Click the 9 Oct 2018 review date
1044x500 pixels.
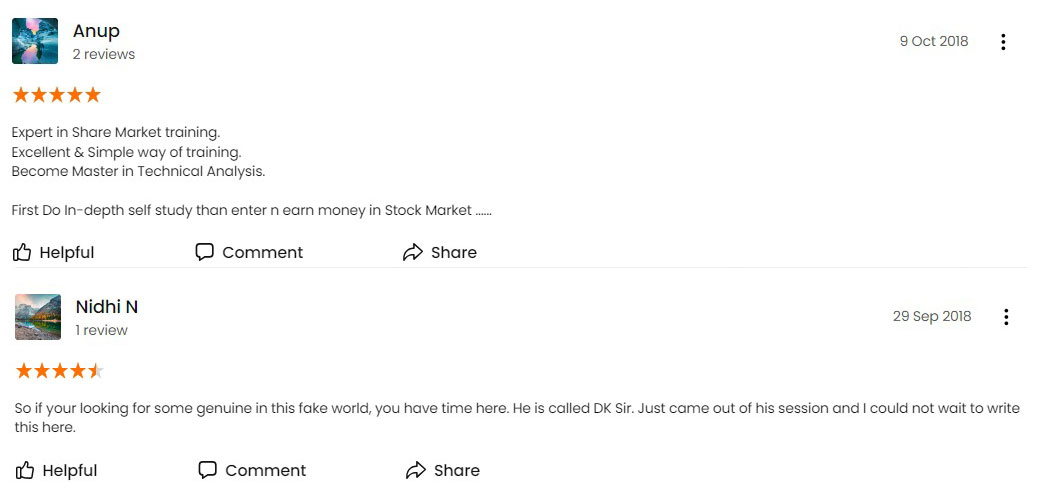click(933, 41)
